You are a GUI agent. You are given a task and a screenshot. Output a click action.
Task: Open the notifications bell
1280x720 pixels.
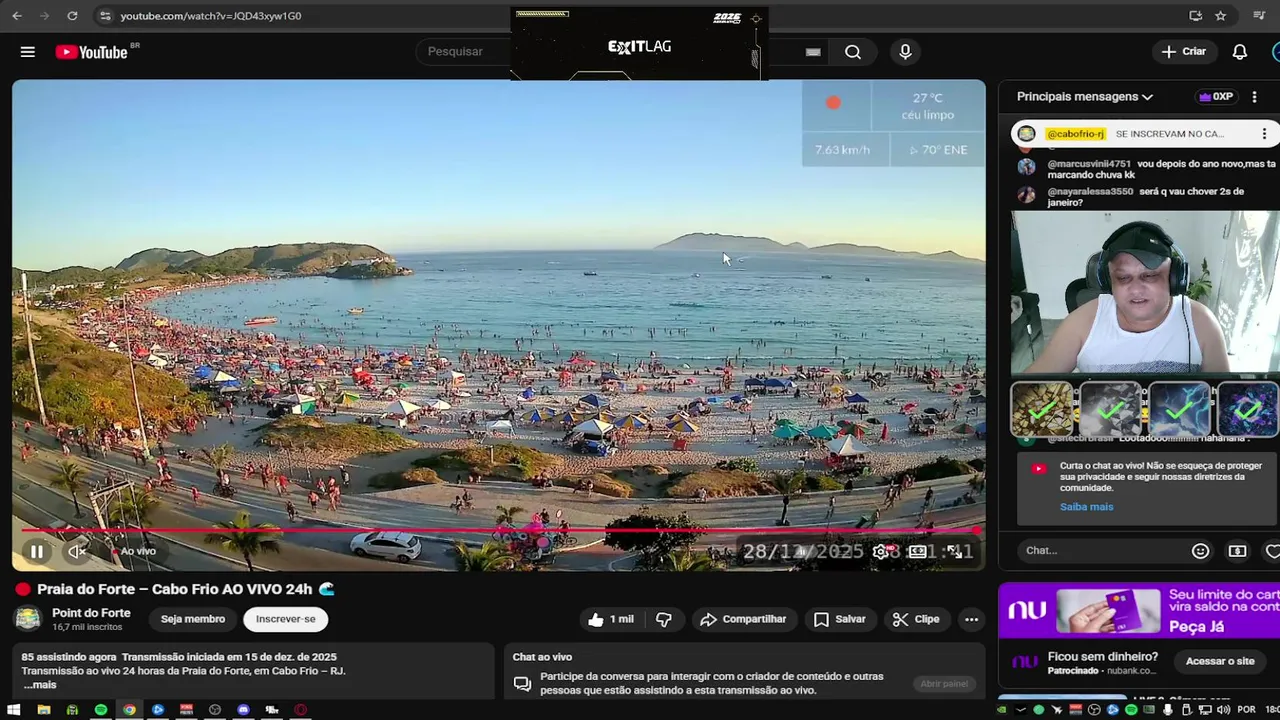point(1239,52)
